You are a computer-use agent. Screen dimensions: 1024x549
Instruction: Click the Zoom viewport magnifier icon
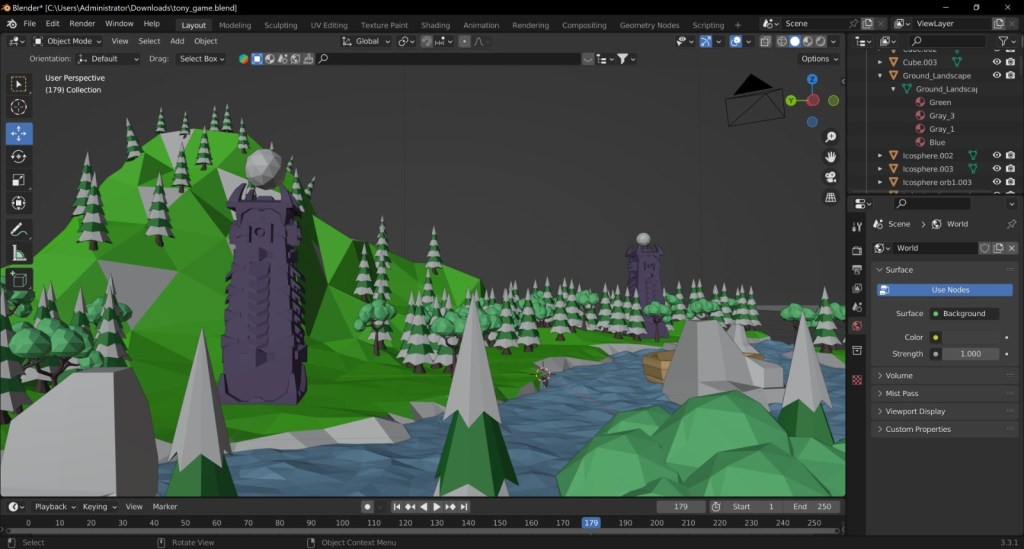pos(830,137)
